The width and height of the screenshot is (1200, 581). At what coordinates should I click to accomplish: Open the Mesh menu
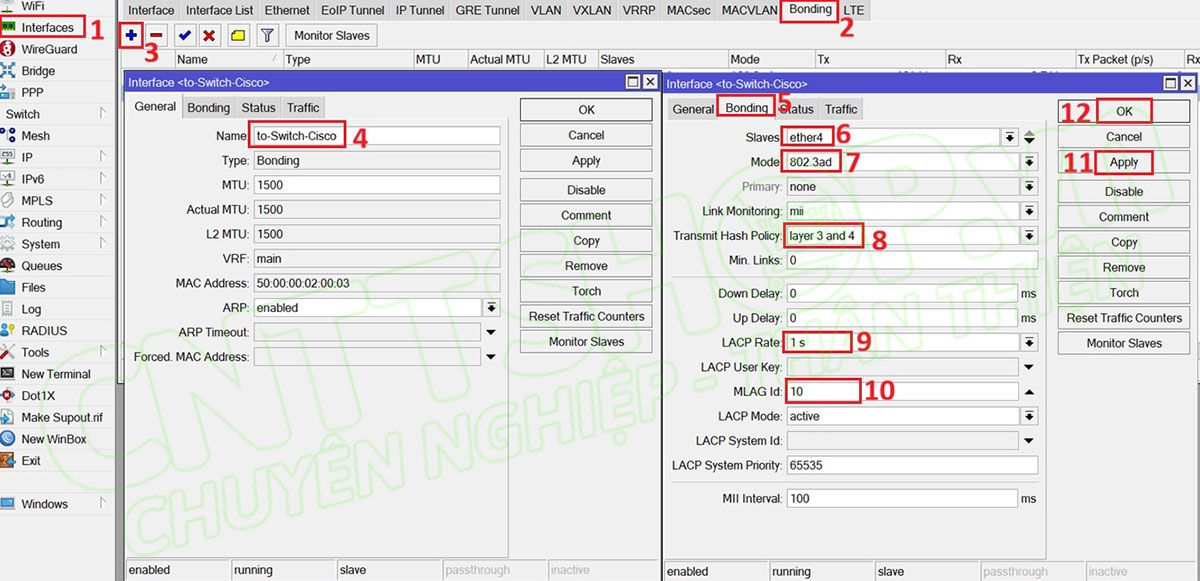coord(35,136)
